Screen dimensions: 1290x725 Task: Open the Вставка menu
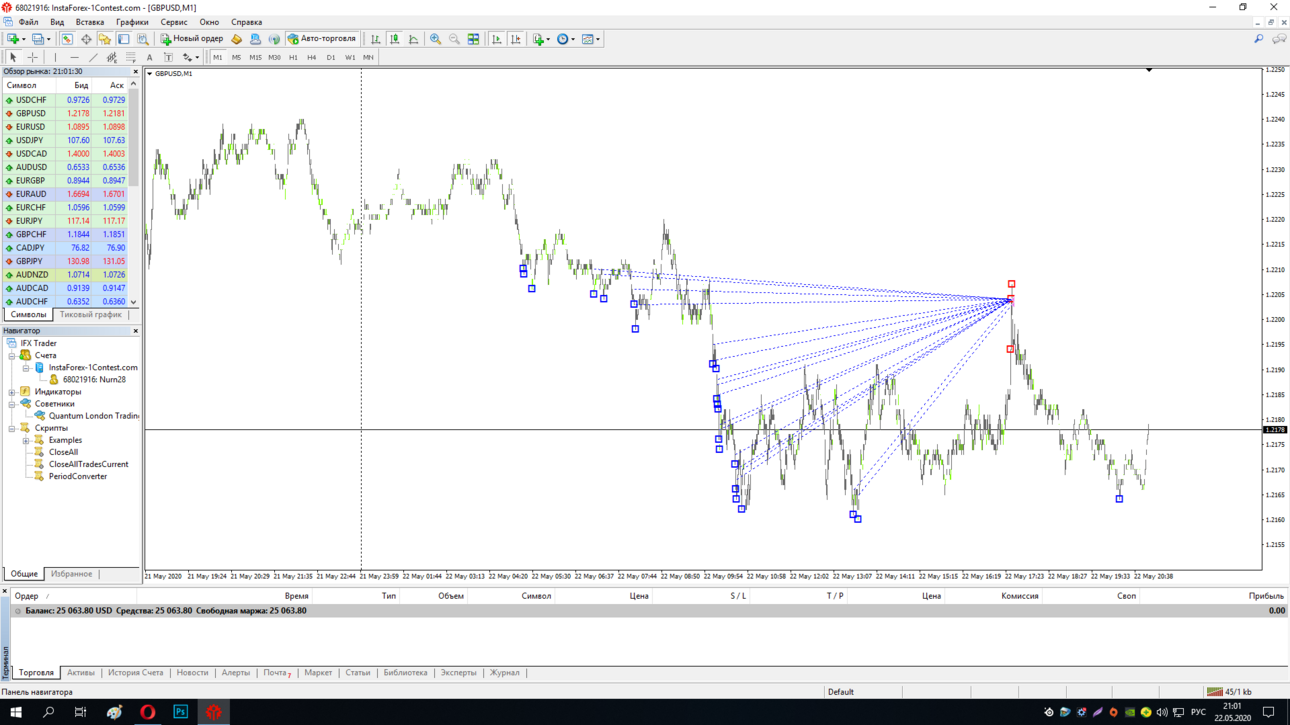coord(89,22)
